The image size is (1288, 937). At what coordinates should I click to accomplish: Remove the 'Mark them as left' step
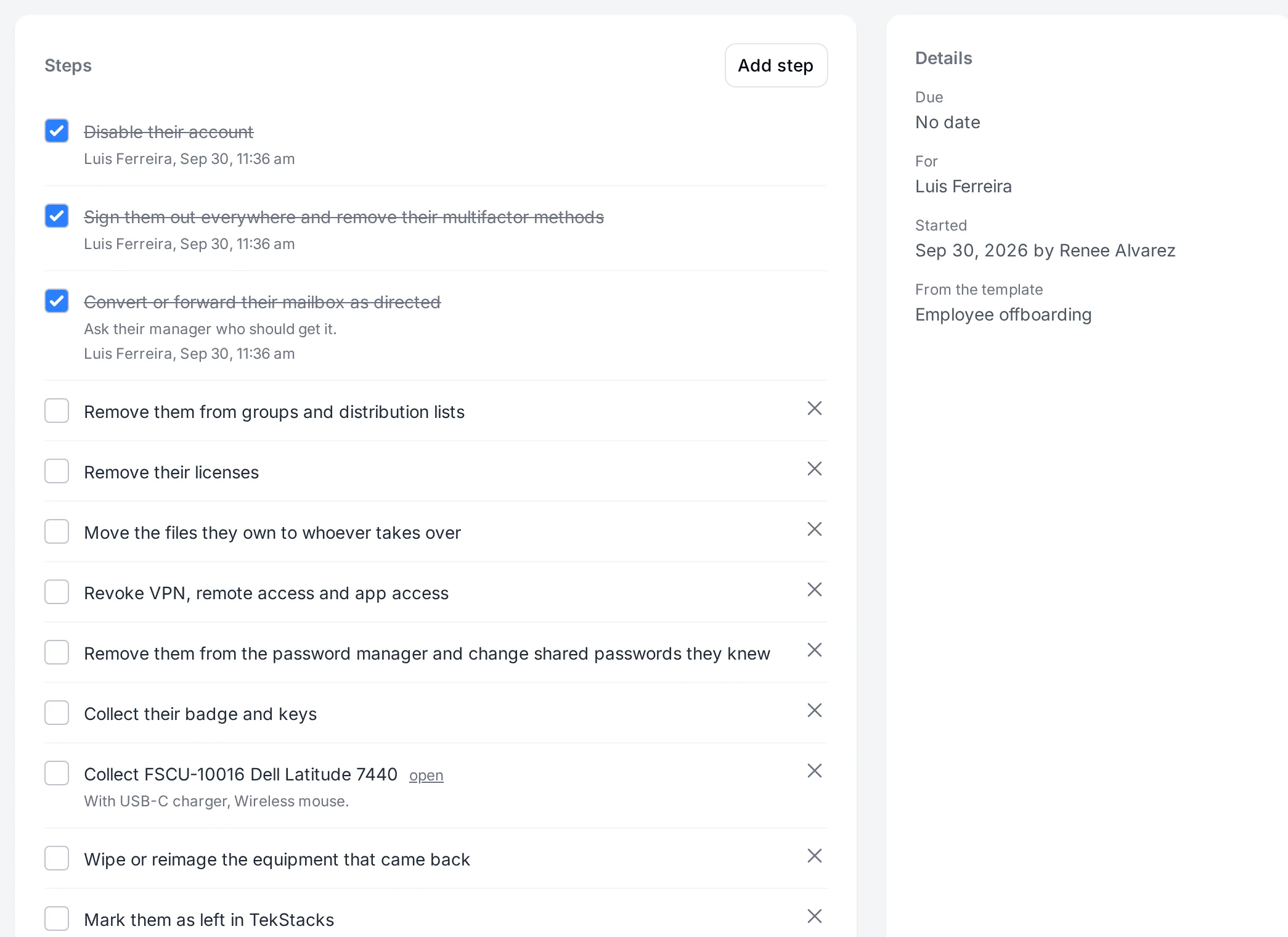[815, 917]
